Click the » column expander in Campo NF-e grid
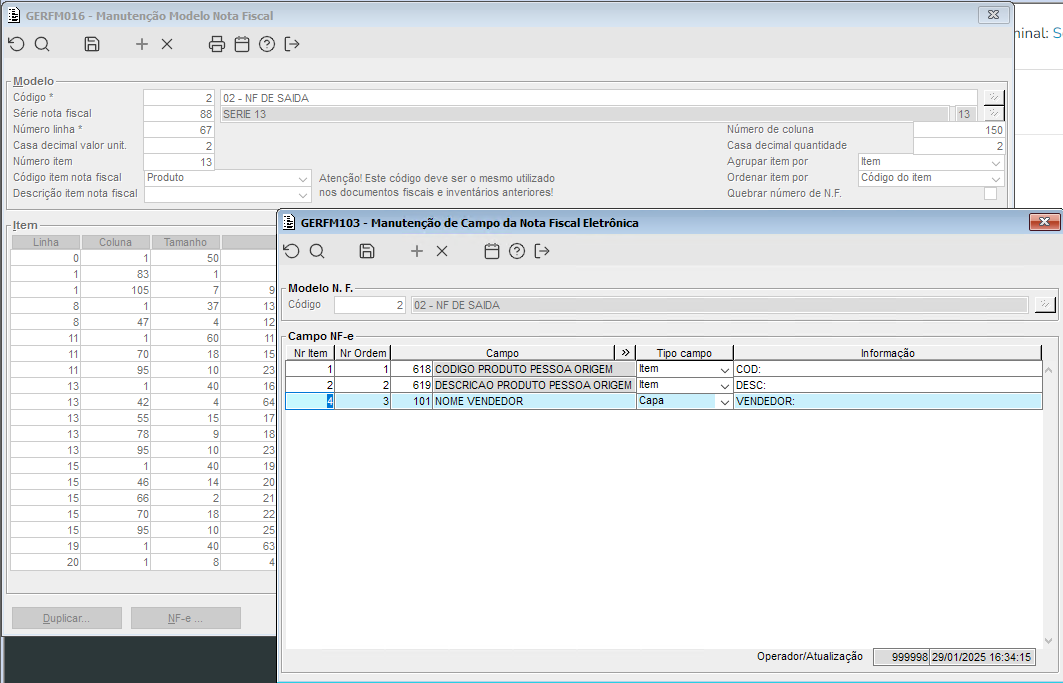Image resolution: width=1063 pixels, height=683 pixels. point(625,353)
